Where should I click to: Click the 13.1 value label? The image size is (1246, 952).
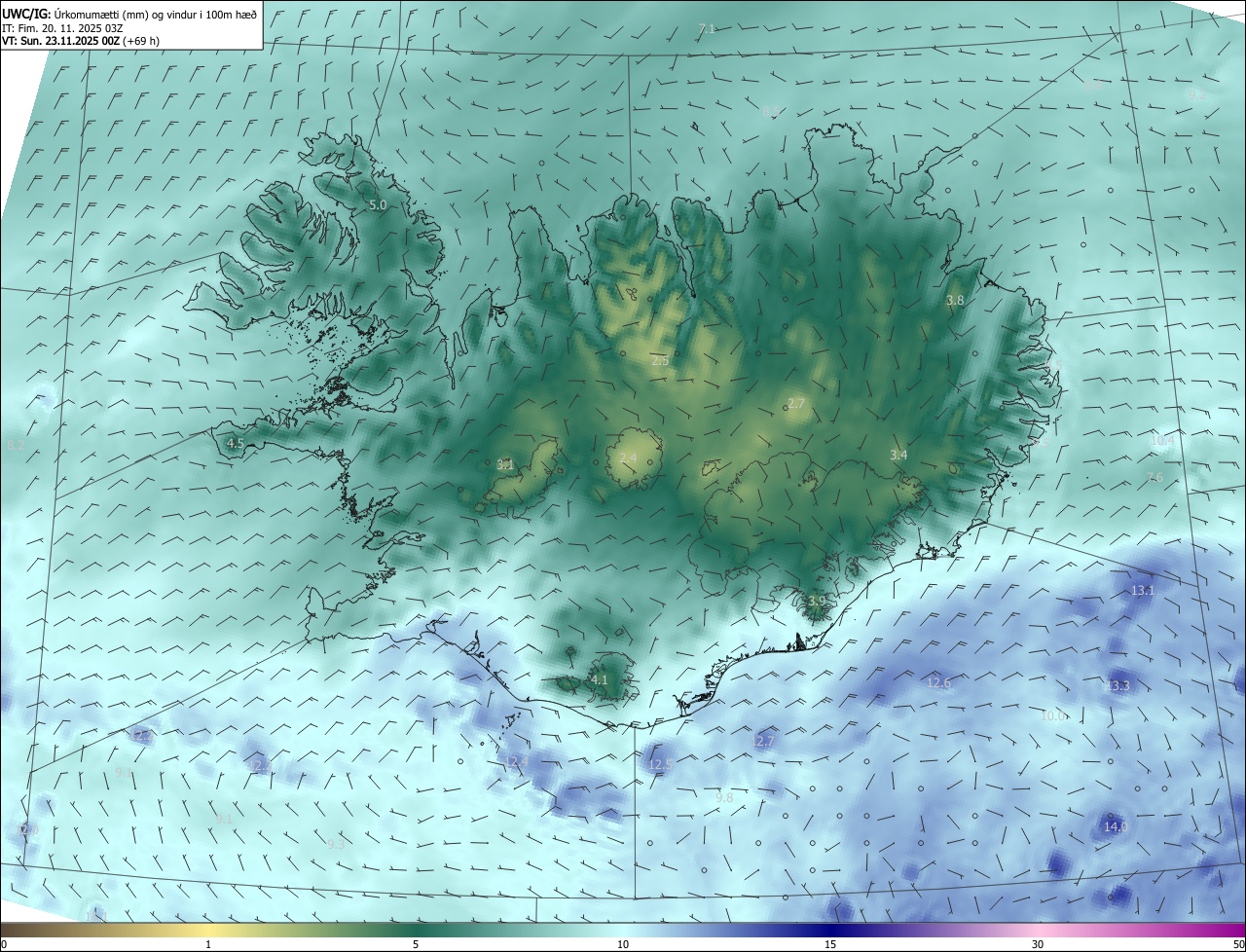(x=1143, y=591)
